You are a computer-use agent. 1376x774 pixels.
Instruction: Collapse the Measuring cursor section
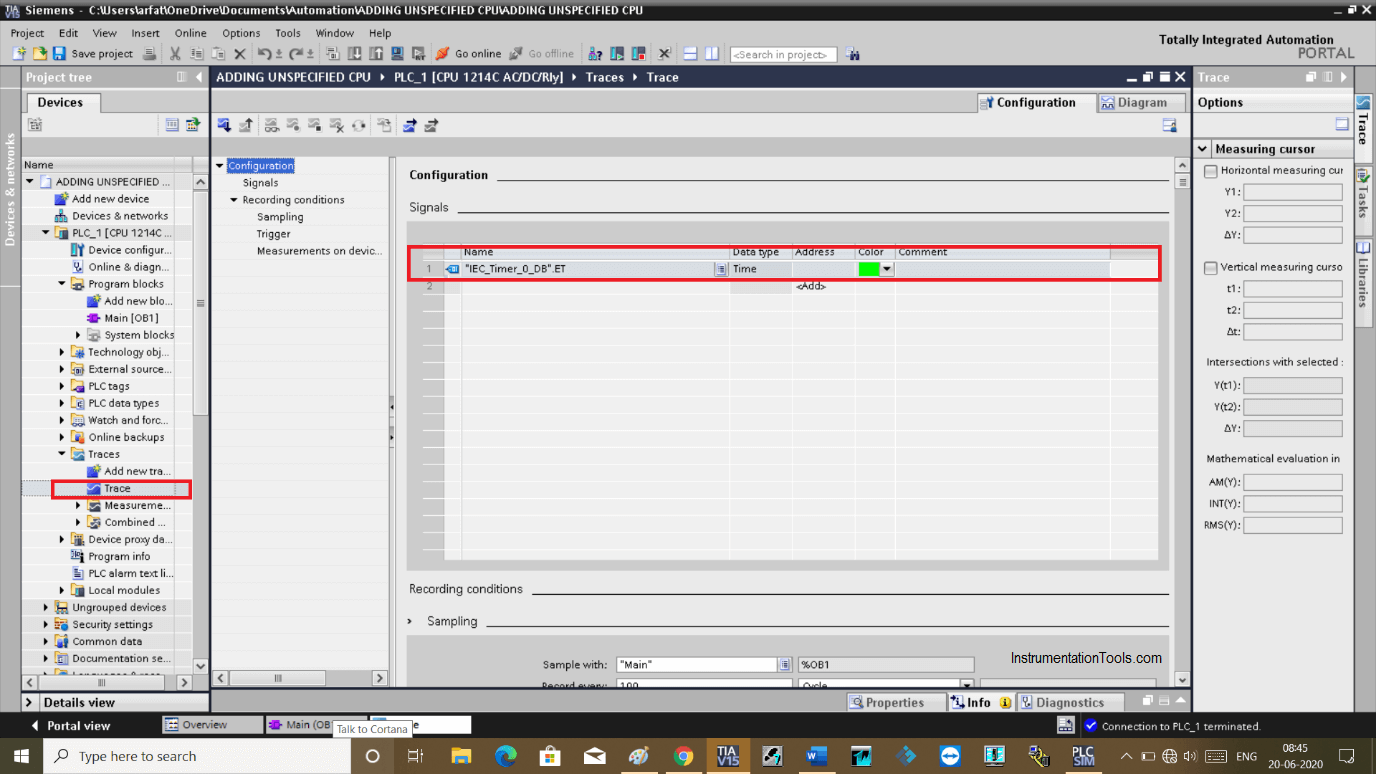pos(1204,149)
